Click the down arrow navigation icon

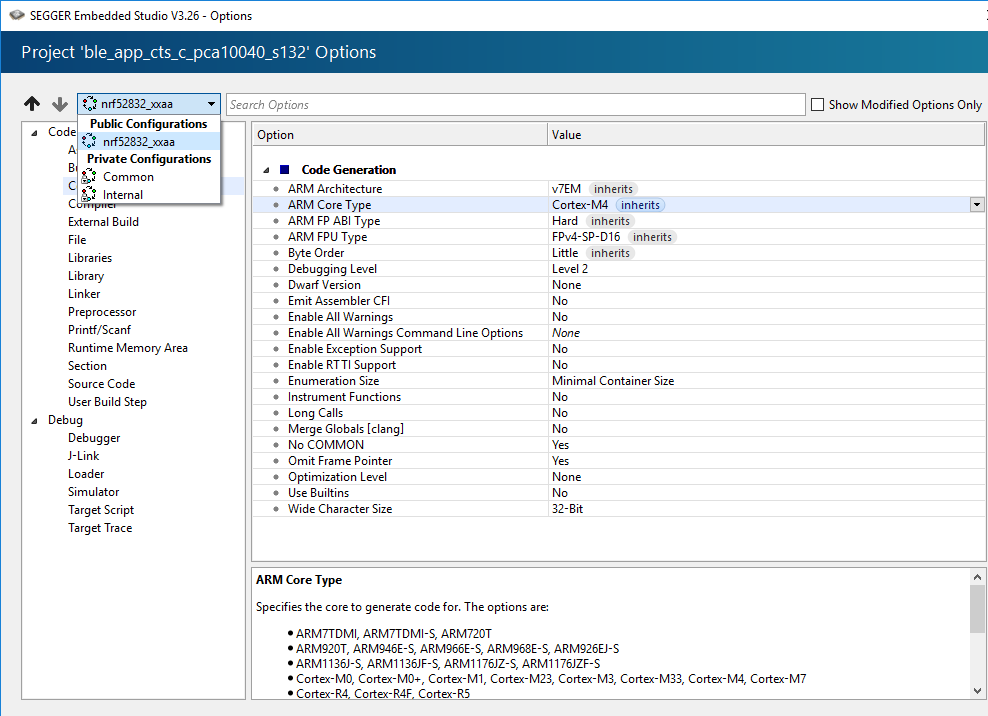(60, 103)
